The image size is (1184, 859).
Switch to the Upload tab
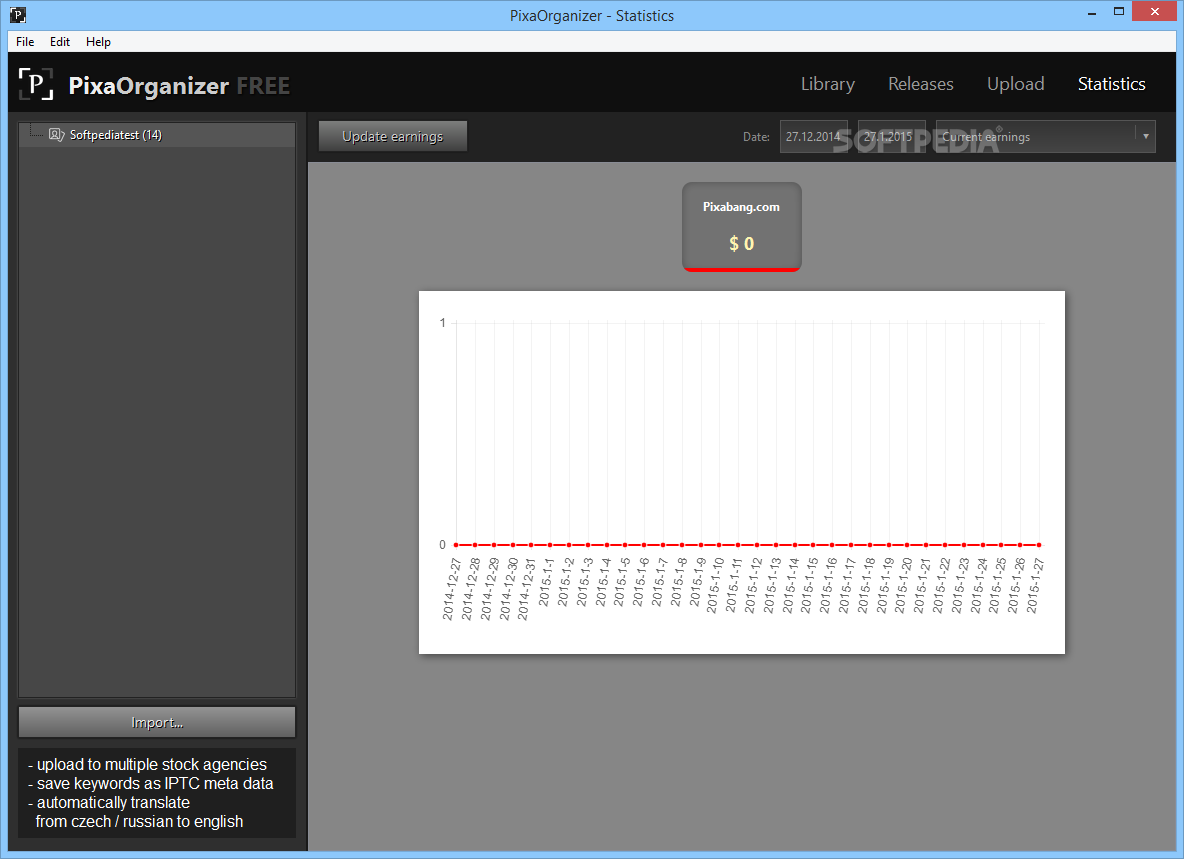pyautogui.click(x=1016, y=84)
